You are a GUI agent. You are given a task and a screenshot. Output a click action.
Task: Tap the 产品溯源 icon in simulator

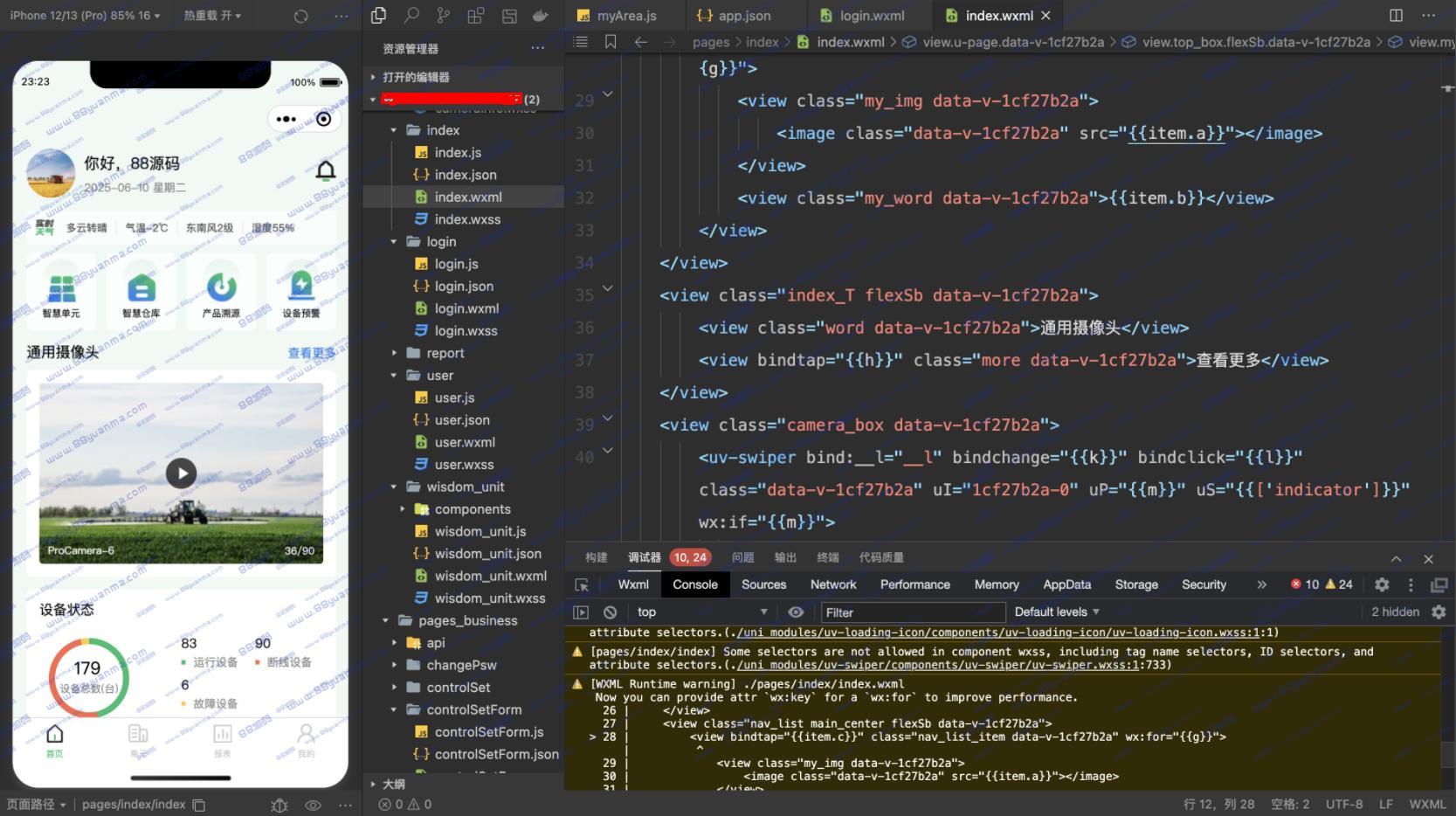(x=221, y=287)
